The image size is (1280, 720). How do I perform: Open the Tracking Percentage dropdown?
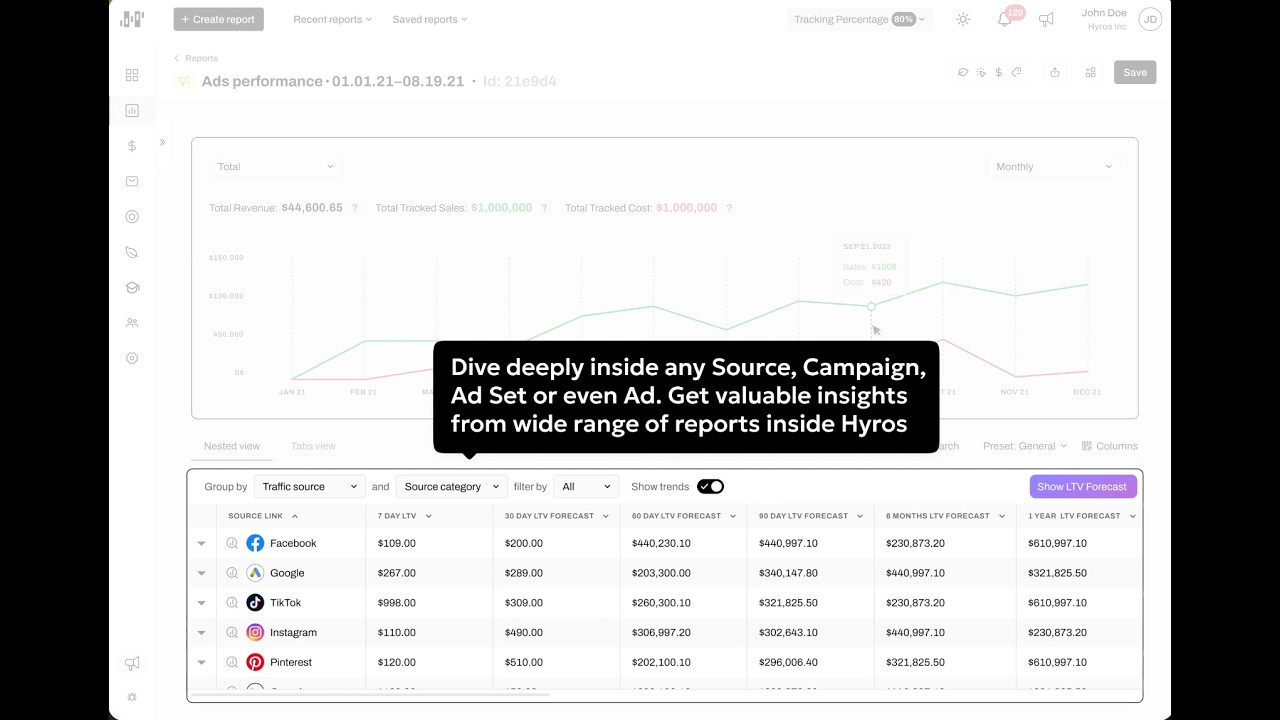859,19
